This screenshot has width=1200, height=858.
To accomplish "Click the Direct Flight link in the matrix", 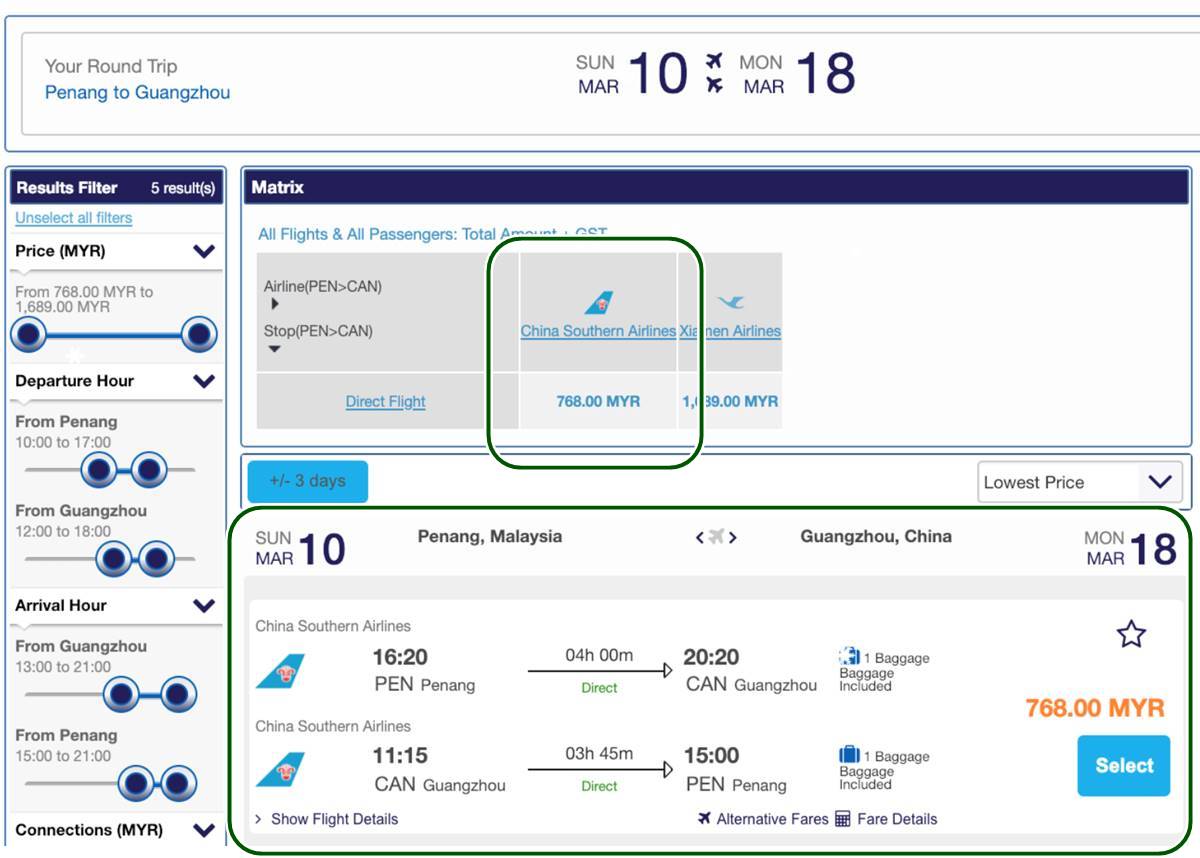I will [386, 402].
